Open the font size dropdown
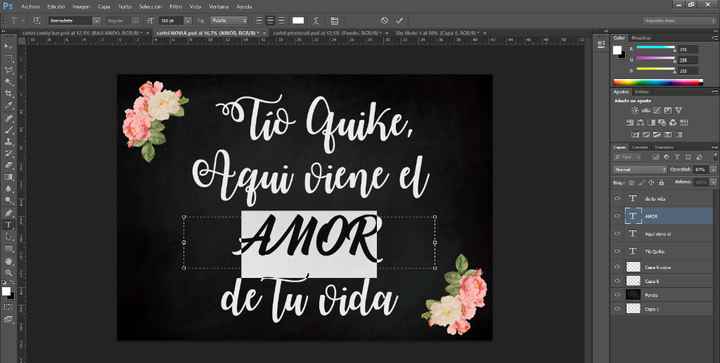Image resolution: width=720 pixels, height=363 pixels. click(188, 21)
